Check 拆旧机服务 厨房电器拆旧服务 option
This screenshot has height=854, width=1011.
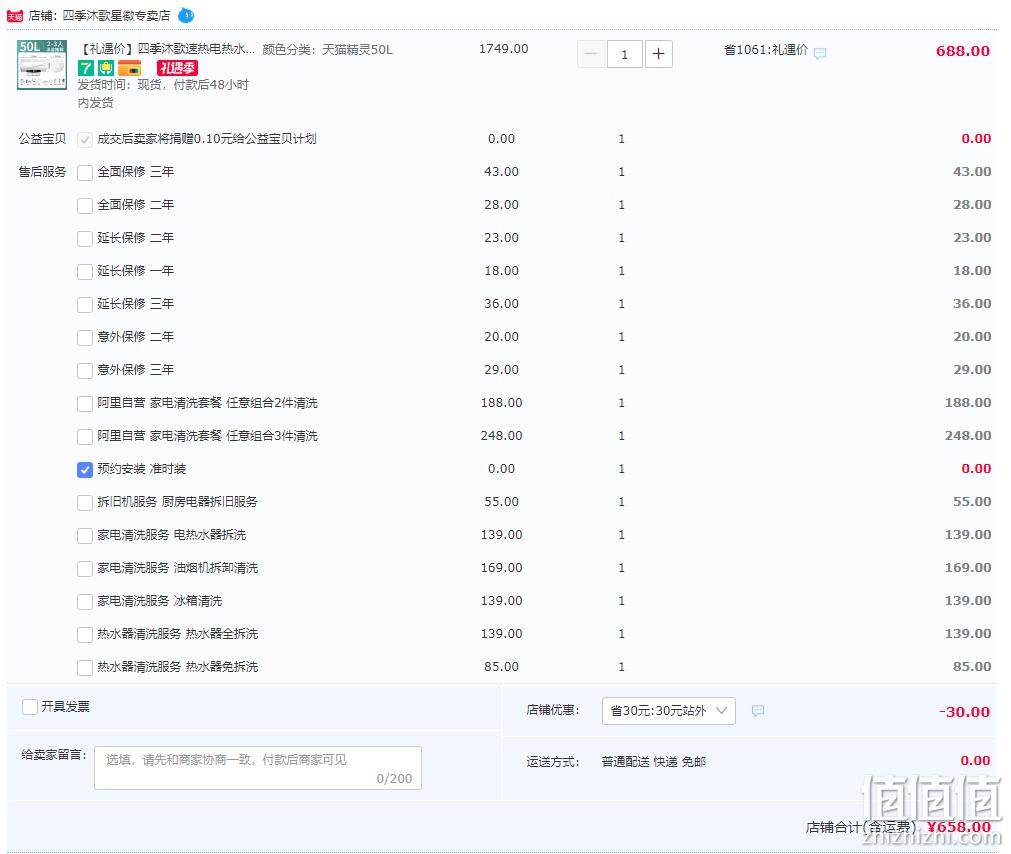pos(84,503)
